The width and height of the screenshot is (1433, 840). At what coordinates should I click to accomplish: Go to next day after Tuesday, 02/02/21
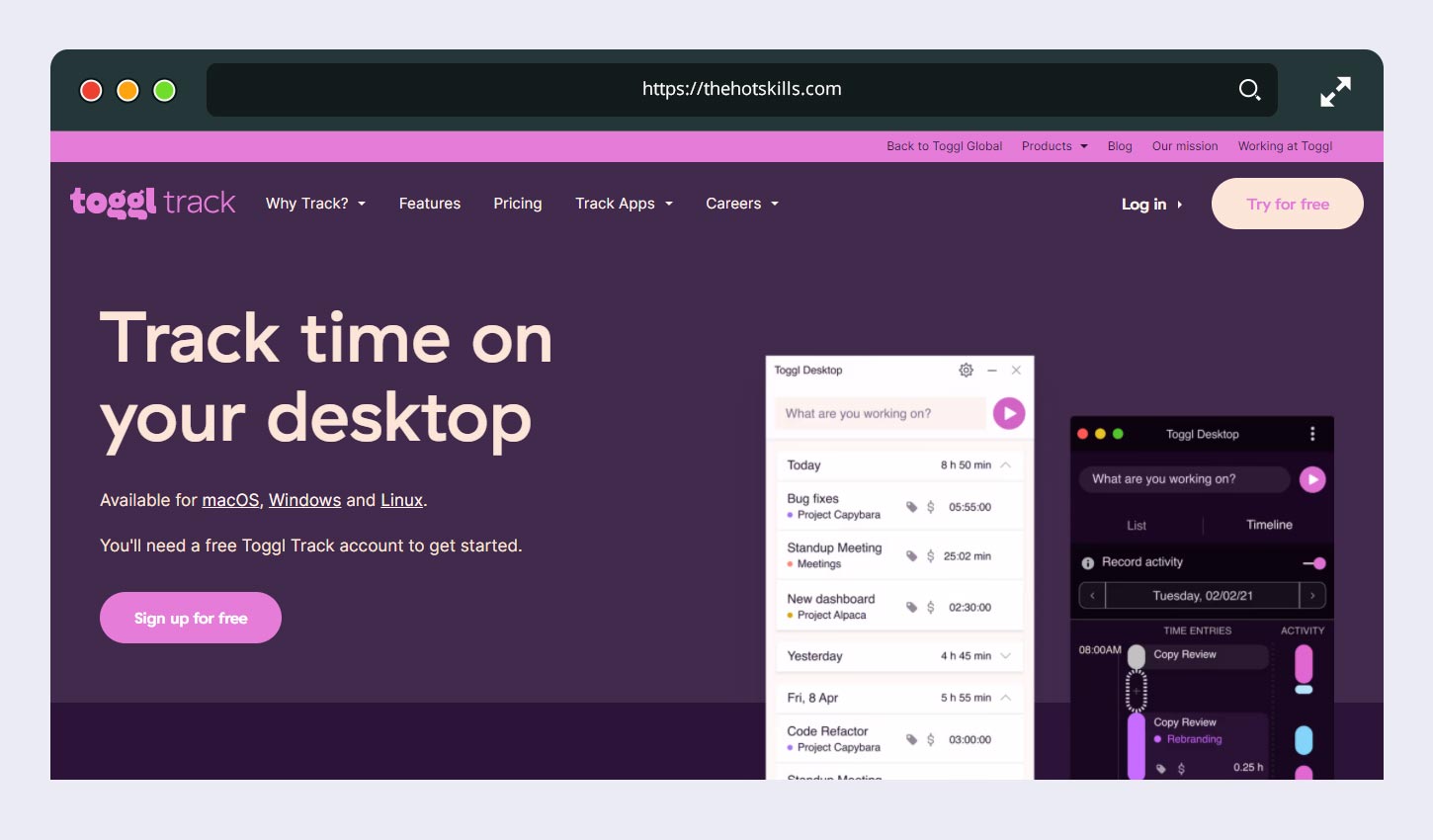[1312, 596]
